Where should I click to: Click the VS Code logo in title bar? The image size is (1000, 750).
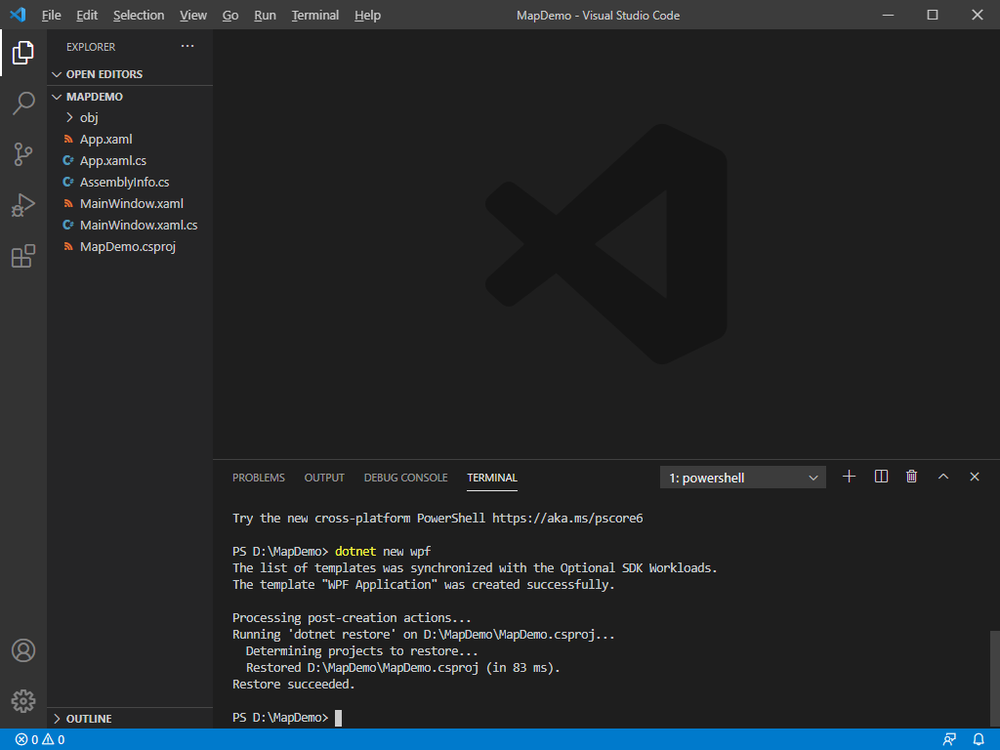18,15
